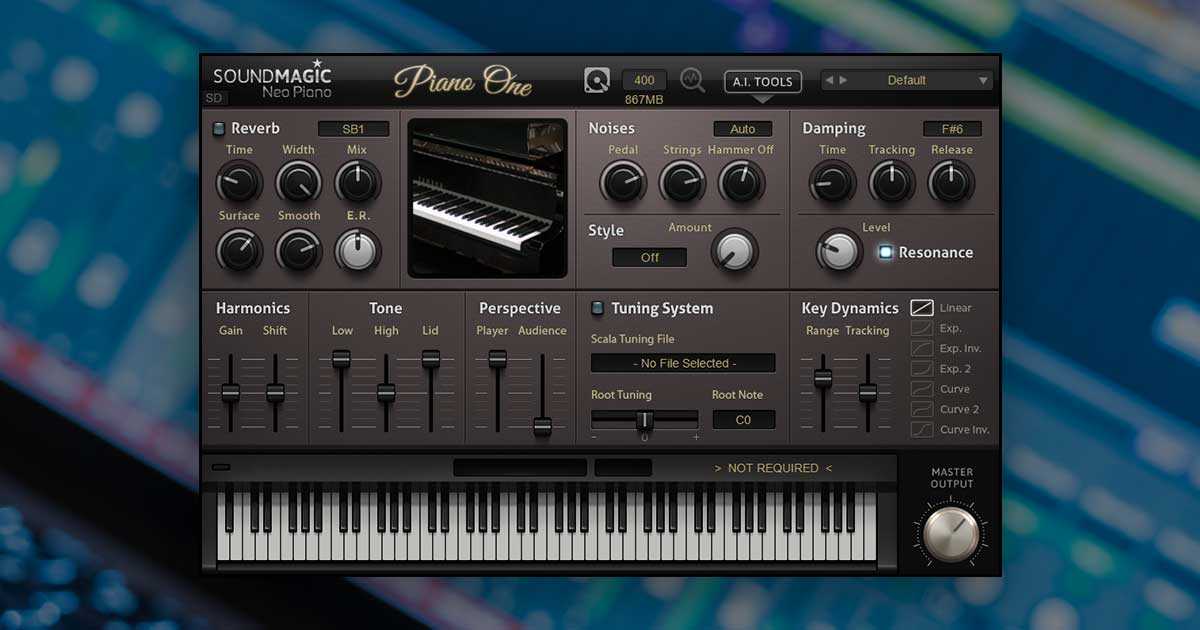Screen dimensions: 1200x630
Task: Open the Noises Auto mode selector
Action: [x=742, y=129]
